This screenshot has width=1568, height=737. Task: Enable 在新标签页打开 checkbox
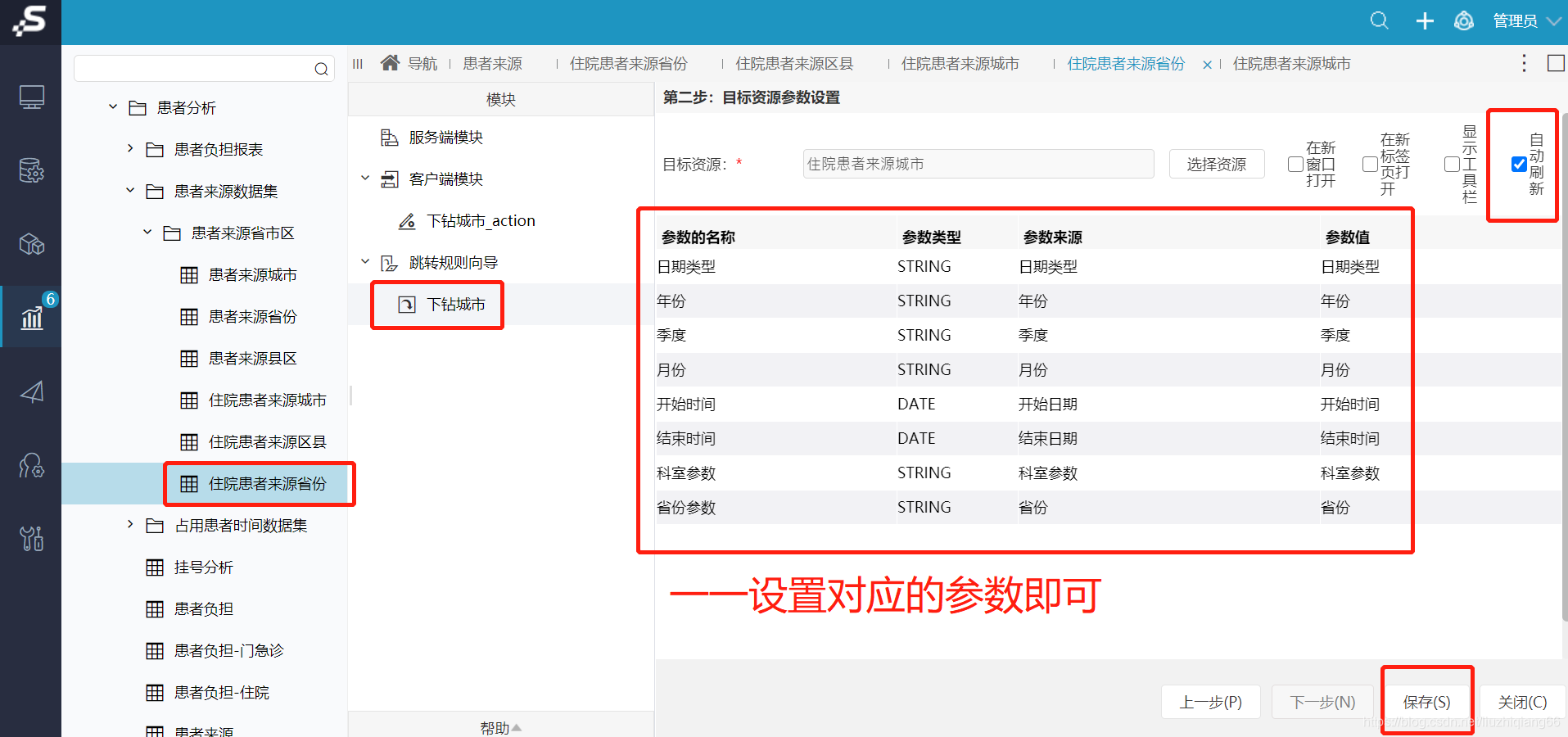[1370, 165]
